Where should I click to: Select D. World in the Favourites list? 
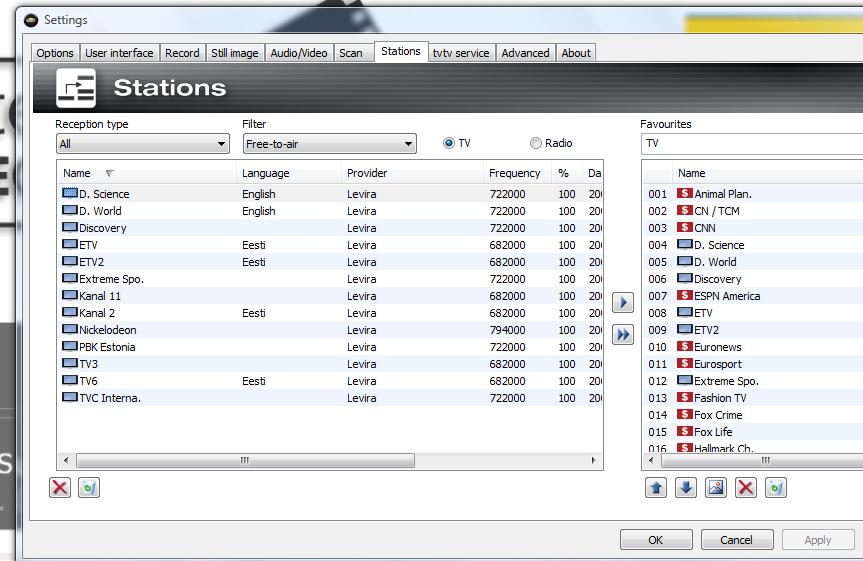pos(753,262)
